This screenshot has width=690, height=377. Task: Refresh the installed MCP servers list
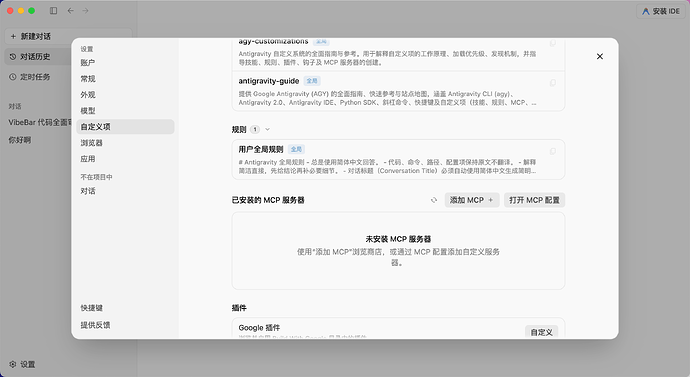[434, 200]
